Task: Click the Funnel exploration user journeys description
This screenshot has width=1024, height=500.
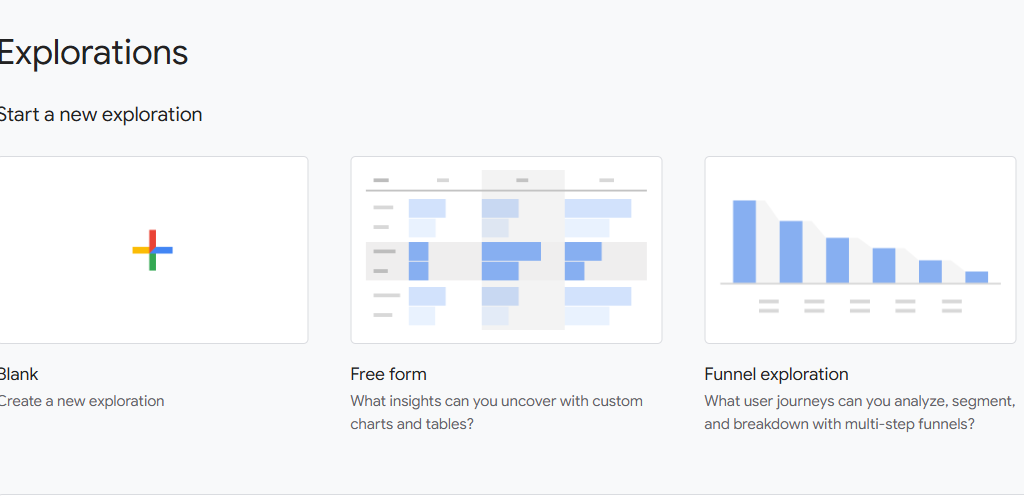Action: pos(859,412)
